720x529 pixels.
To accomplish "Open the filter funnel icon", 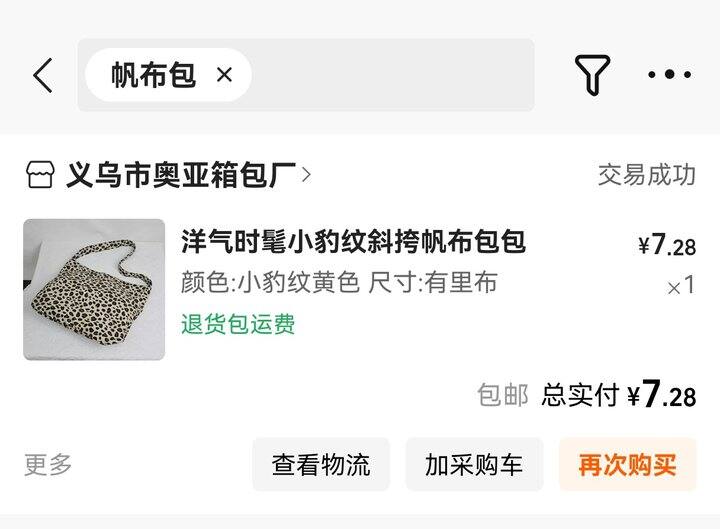I will pyautogui.click(x=592, y=75).
